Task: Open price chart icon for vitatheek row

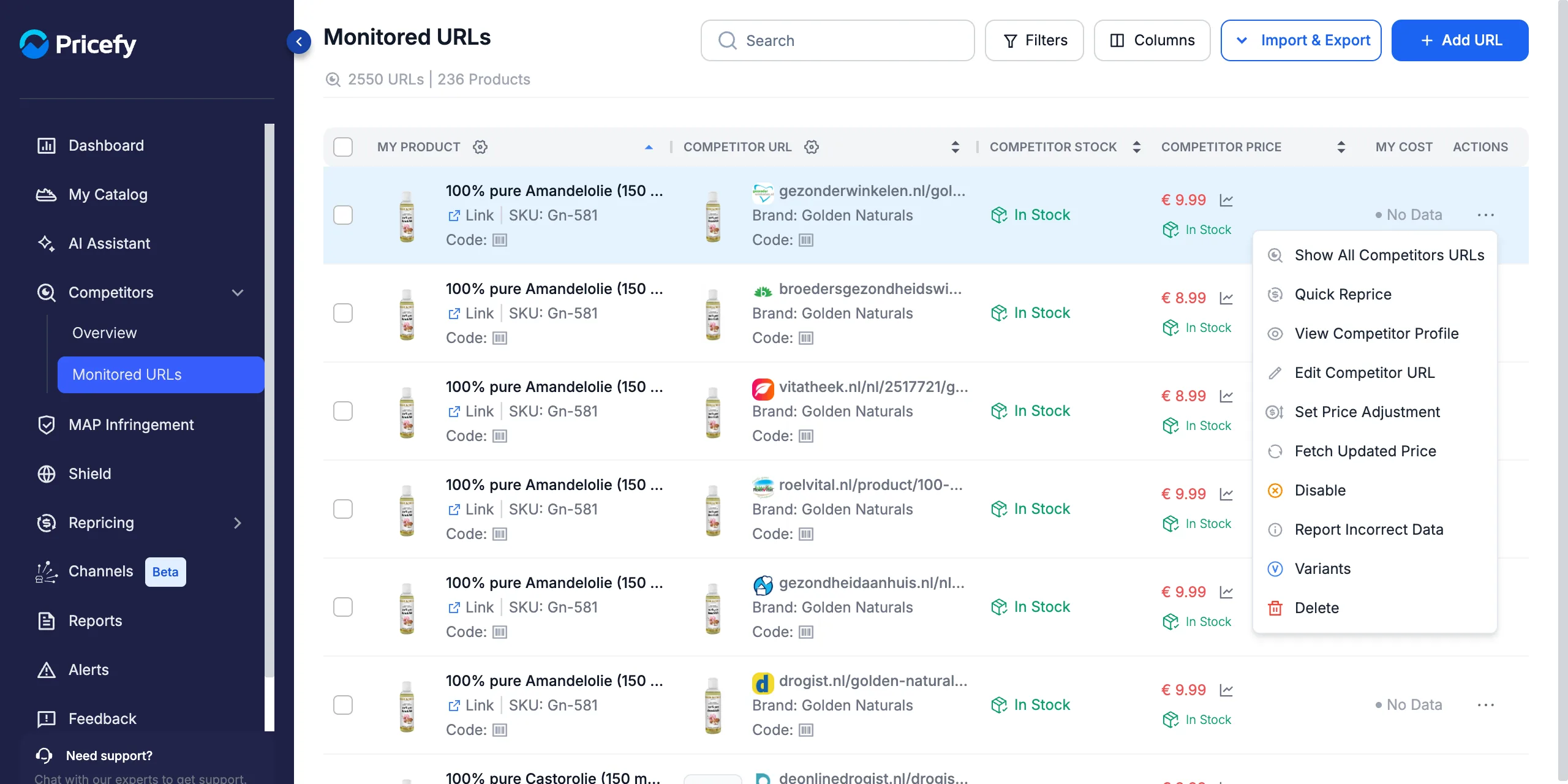Action: (x=1226, y=396)
